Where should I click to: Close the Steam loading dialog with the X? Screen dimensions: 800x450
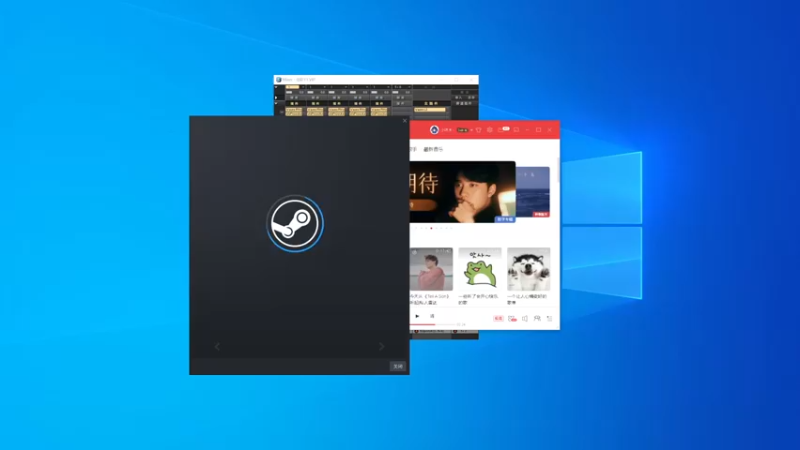[405, 121]
